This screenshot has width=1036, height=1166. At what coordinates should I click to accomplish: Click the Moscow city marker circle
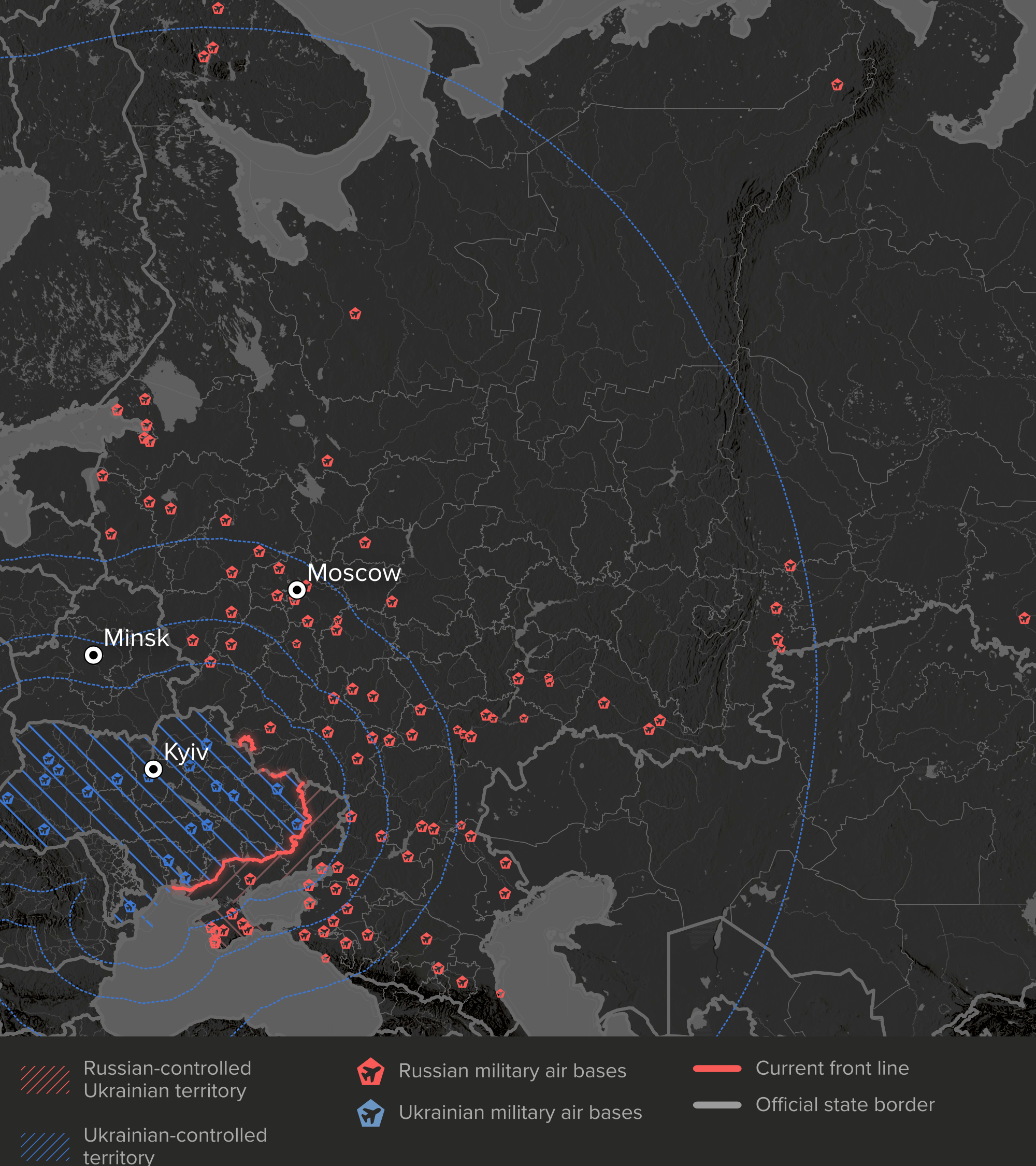point(296,589)
